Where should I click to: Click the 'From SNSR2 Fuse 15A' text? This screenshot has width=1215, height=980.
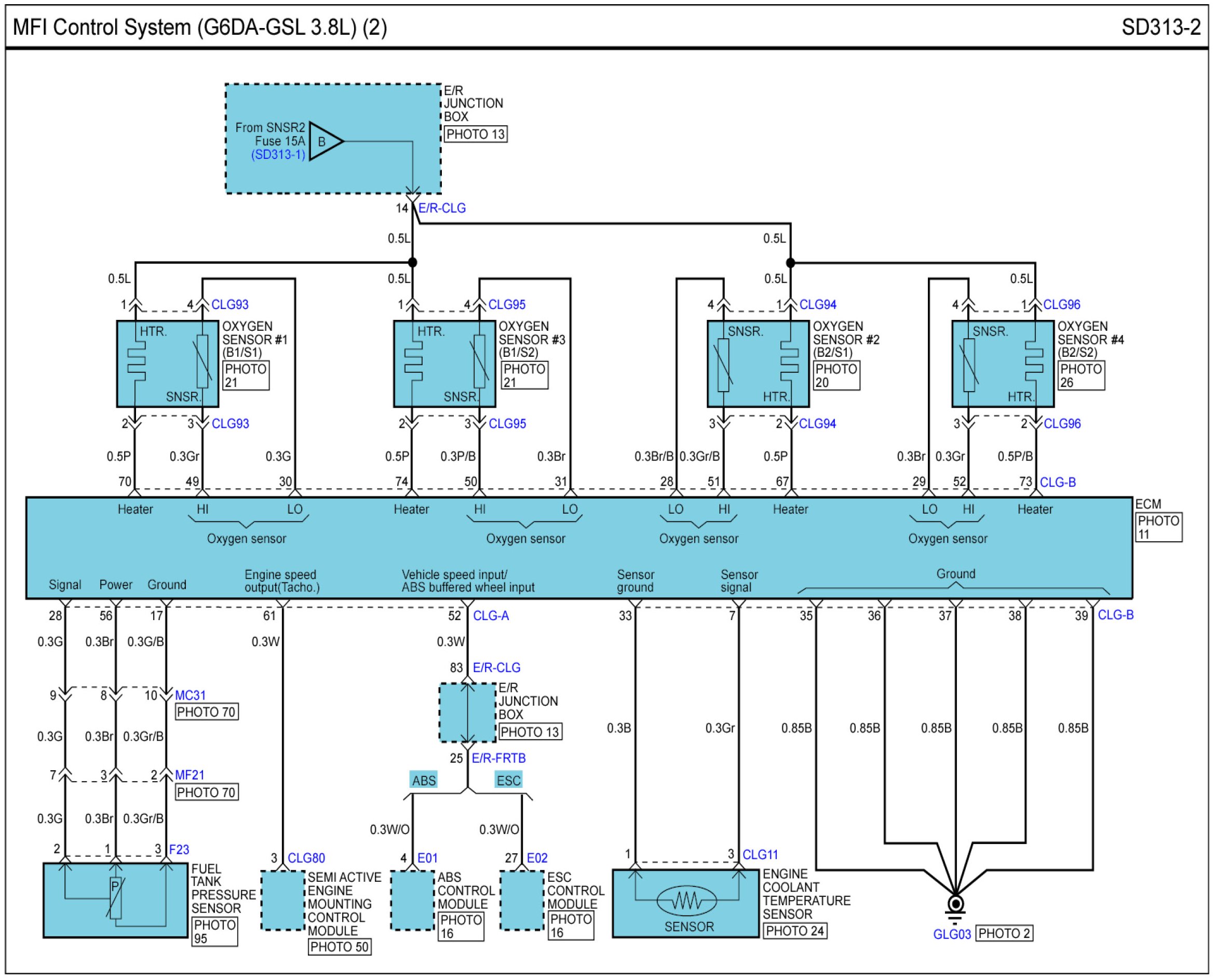(270, 135)
